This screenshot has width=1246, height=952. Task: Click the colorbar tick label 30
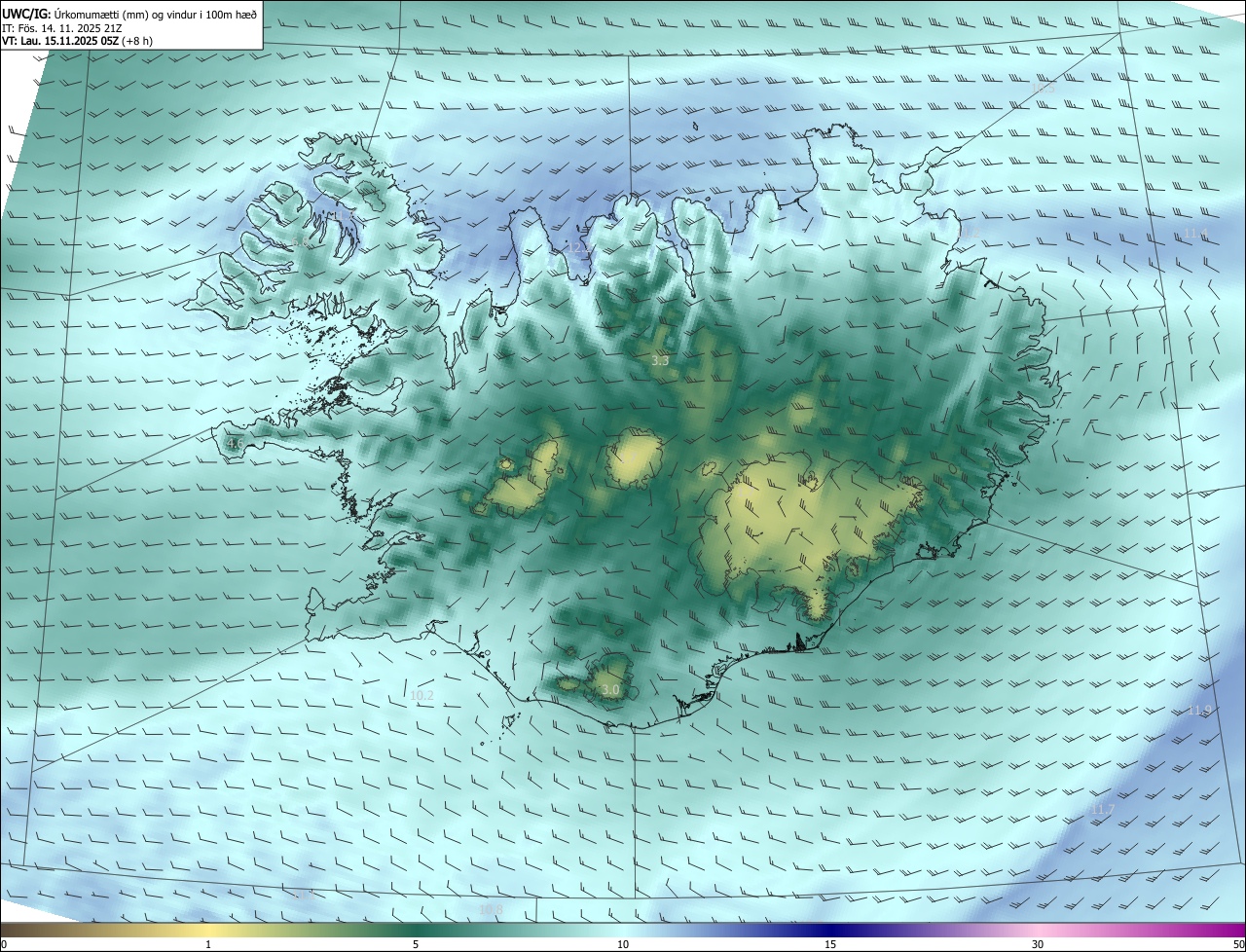tap(1038, 945)
